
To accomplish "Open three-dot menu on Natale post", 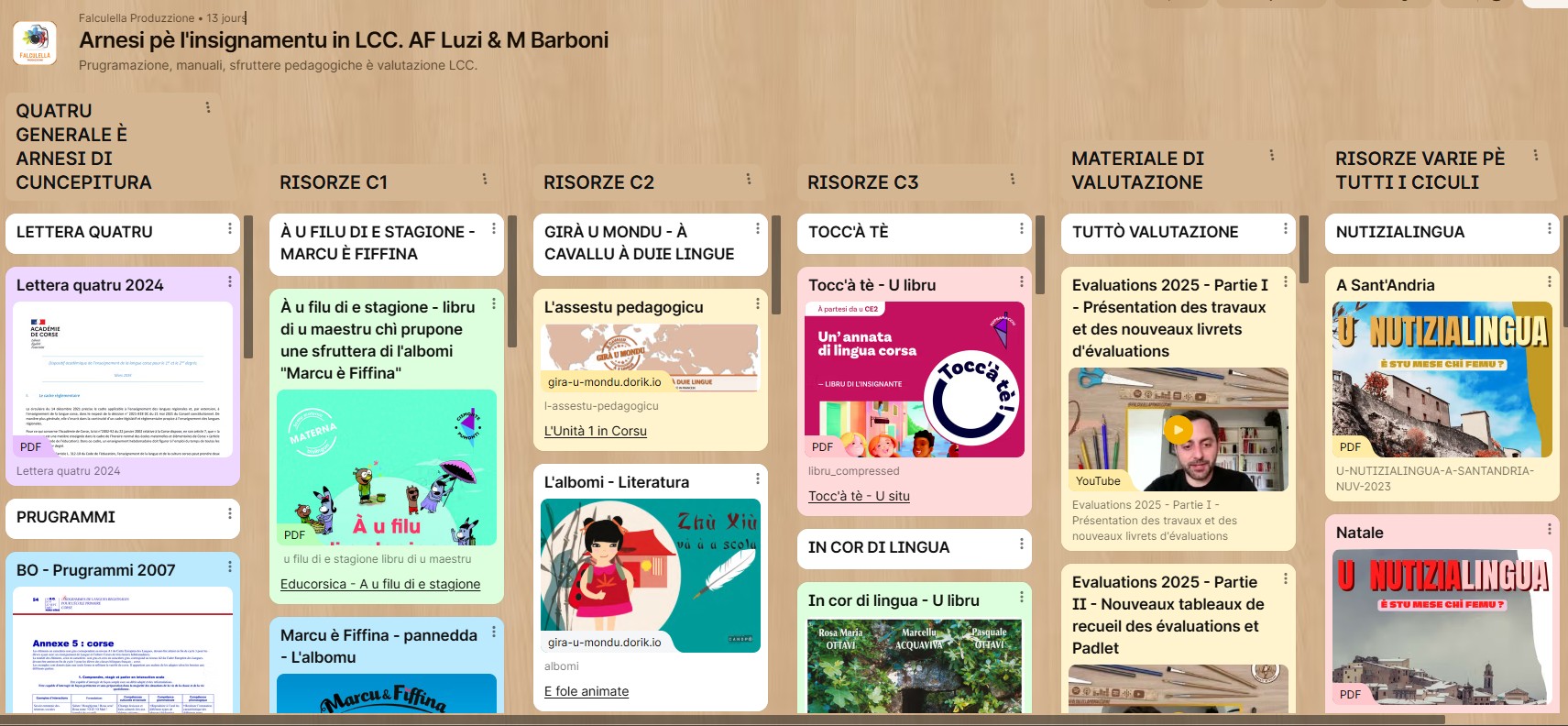I will [x=1549, y=530].
